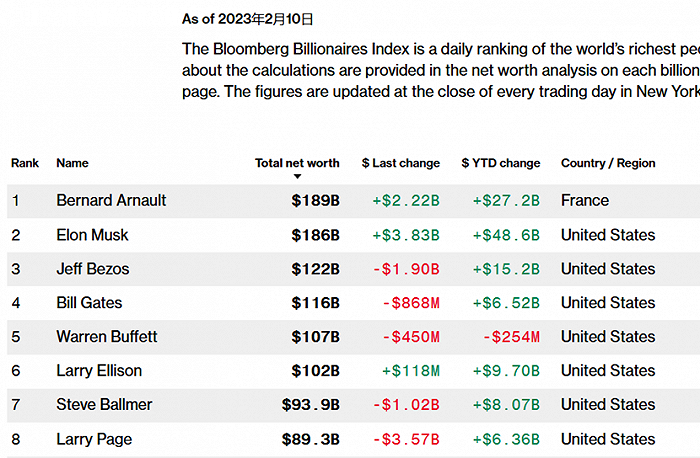This screenshot has height=458, width=700.
Task: Click Elon Musk's $186B net worth
Action: 315,235
